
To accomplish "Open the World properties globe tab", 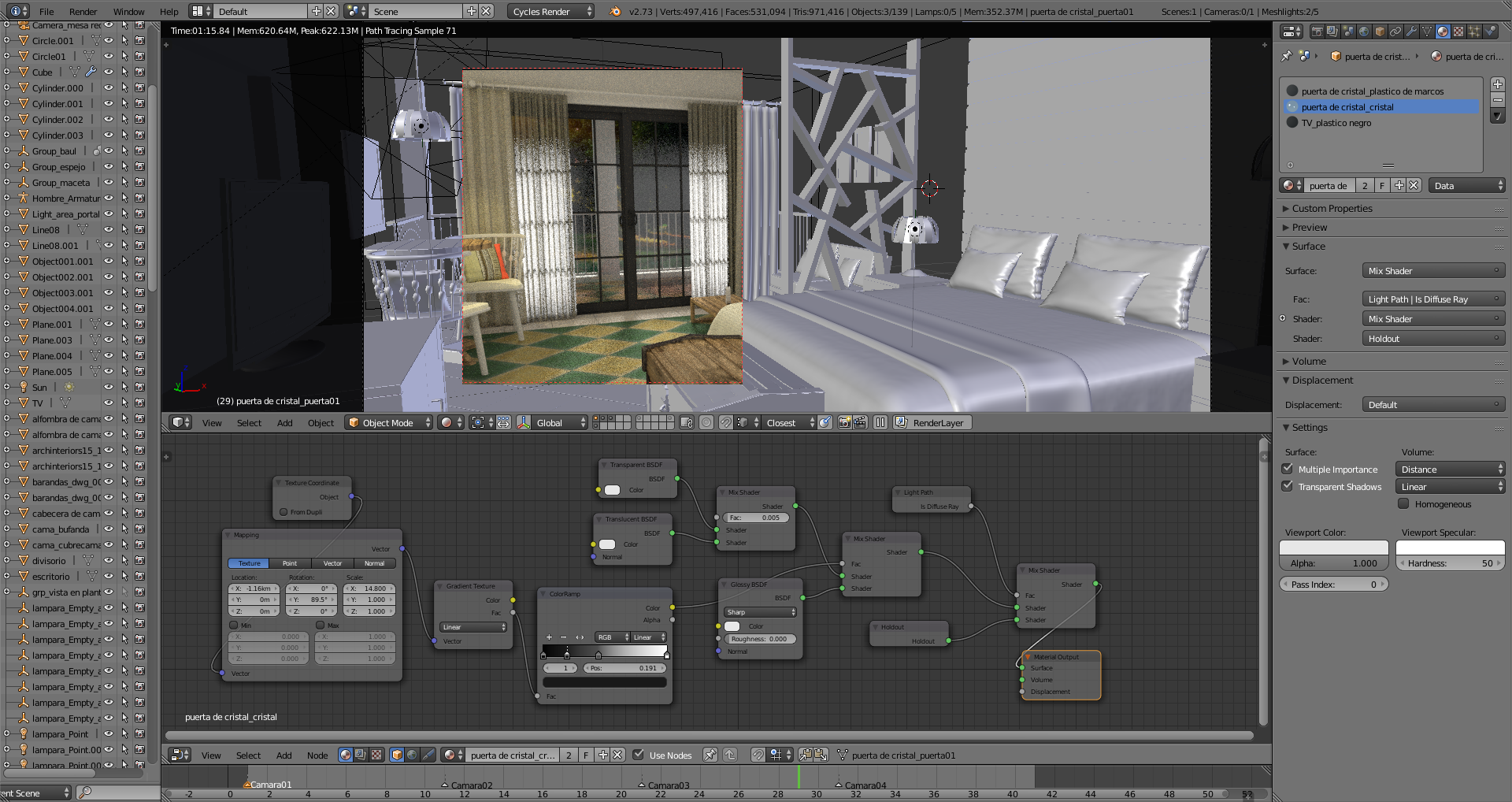I will (x=1363, y=32).
